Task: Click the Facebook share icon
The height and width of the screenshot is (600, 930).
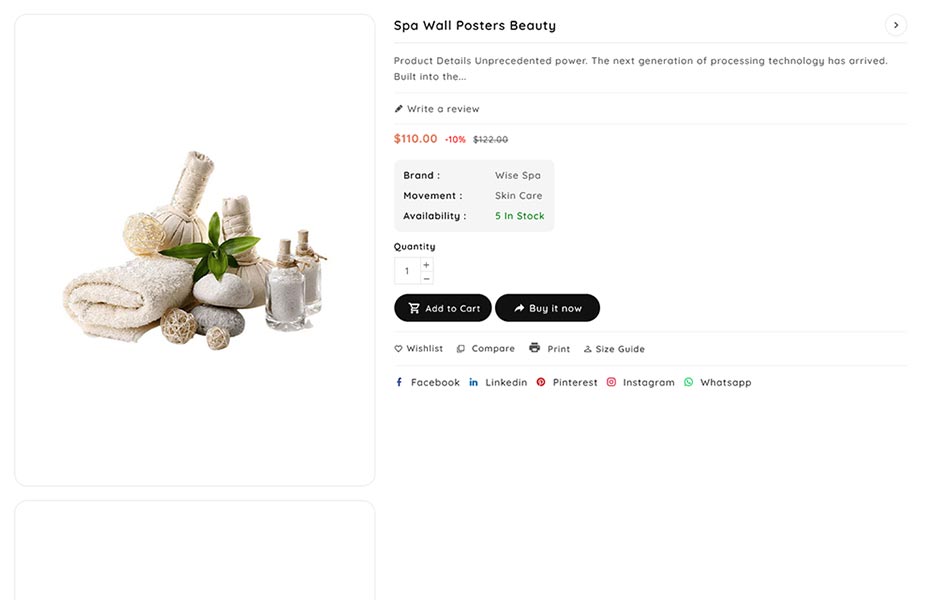Action: pos(399,382)
